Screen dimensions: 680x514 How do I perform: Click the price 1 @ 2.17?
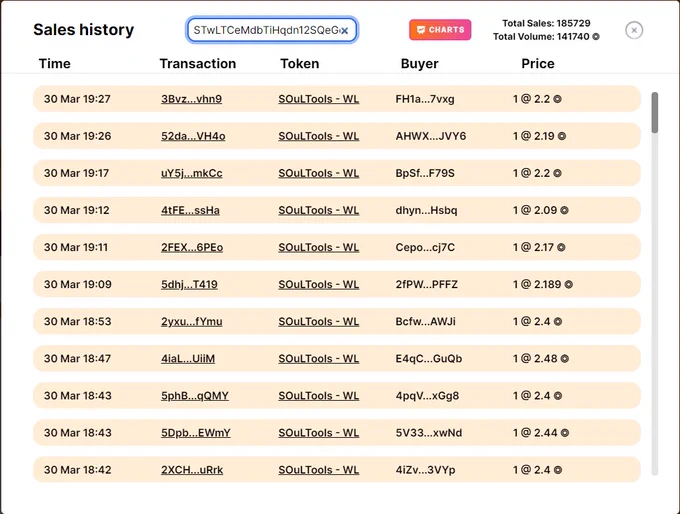[x=539, y=247]
